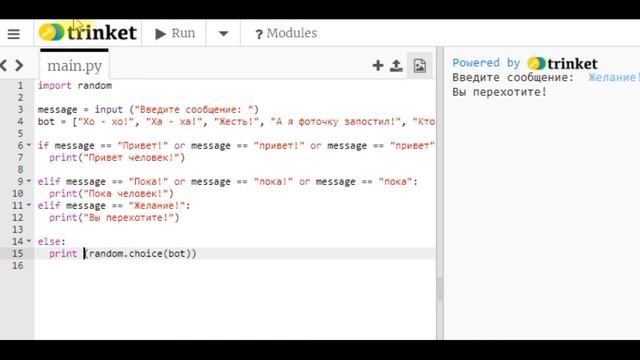Open the image library icon
The width and height of the screenshot is (640, 360).
tap(420, 66)
